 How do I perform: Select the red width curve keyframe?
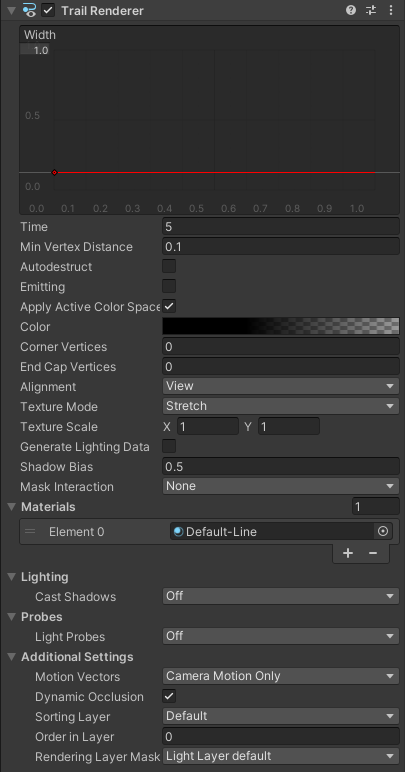pos(54,172)
